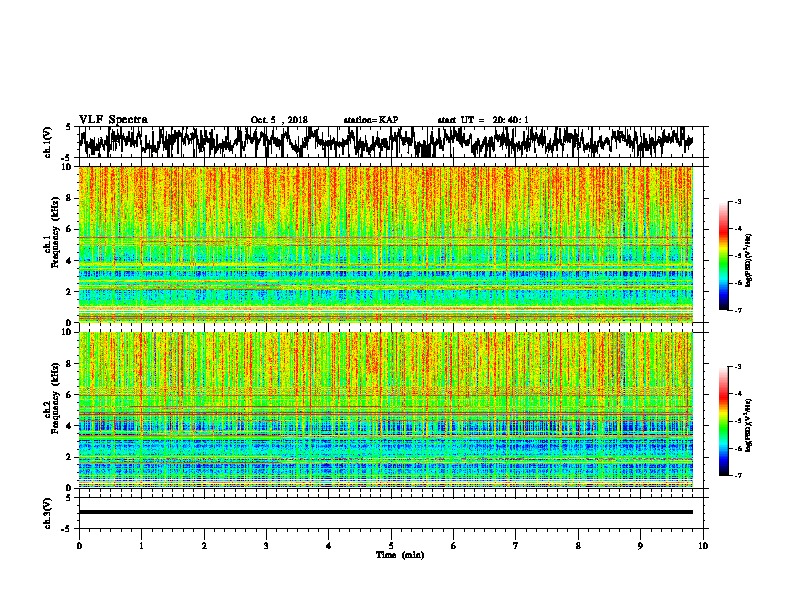Click the "2" frequency tick of ch.2 spectrogram
The width and height of the screenshot is (792, 612).
tap(69, 456)
